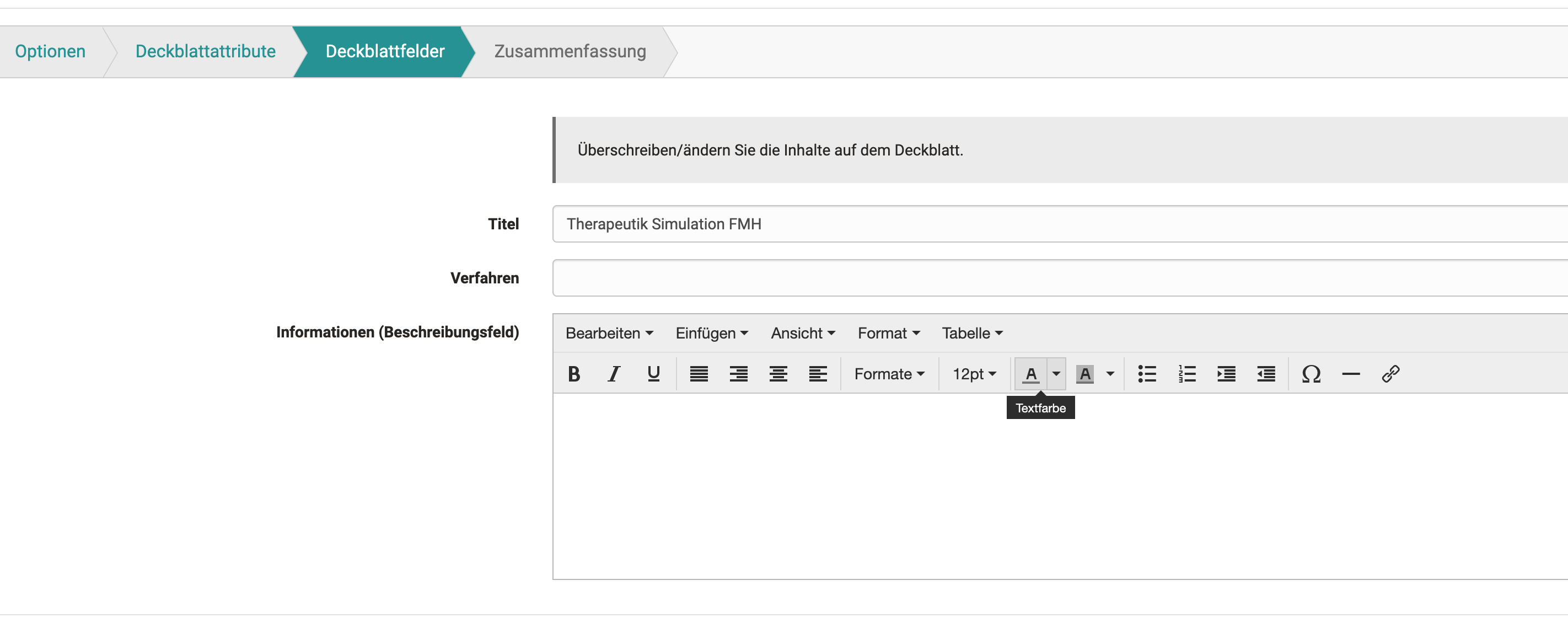
Task: Expand the 12pt font size dropdown
Action: [973, 374]
